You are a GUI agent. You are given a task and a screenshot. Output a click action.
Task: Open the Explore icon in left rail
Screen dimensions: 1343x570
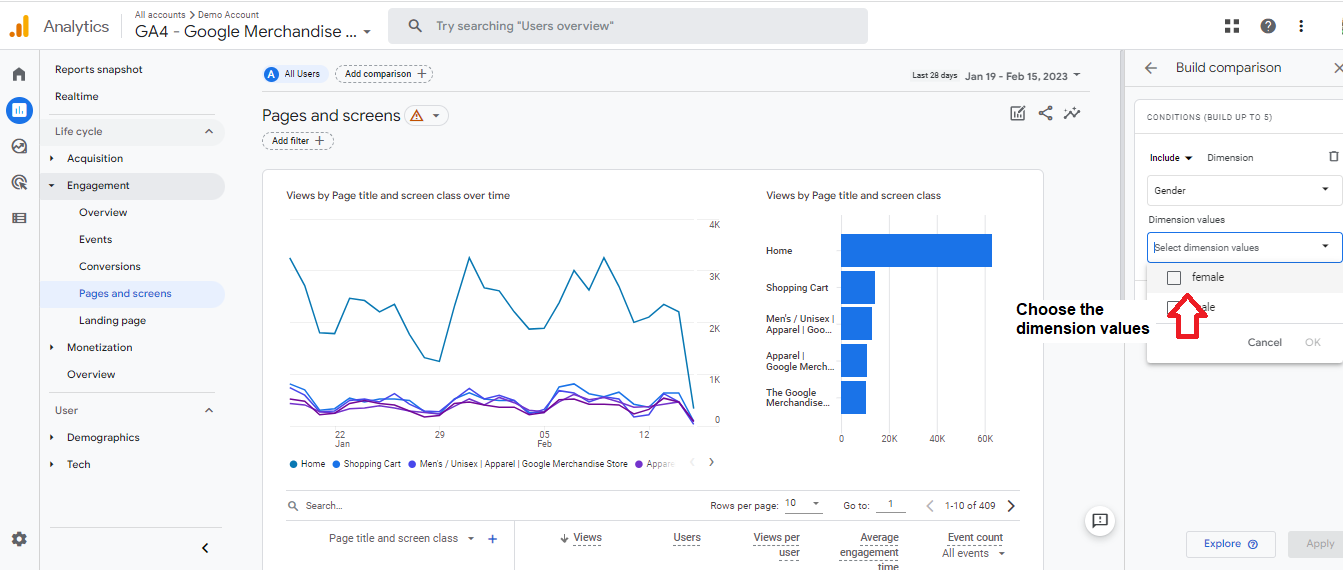[19, 146]
